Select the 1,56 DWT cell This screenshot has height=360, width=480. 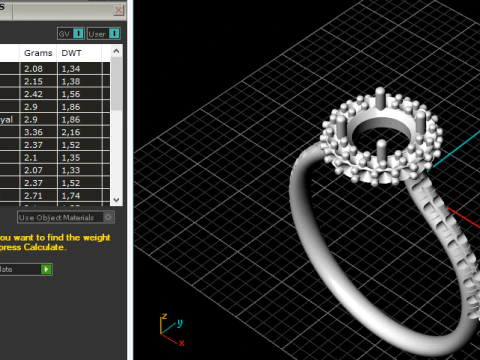point(80,94)
